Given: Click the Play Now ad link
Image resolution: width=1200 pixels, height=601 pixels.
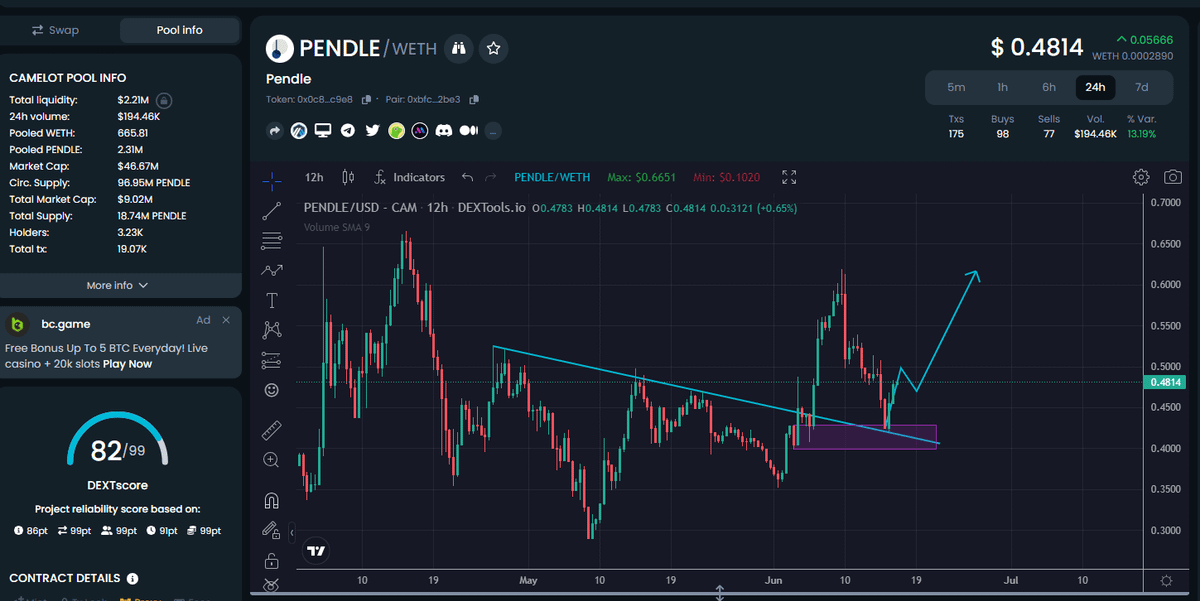Looking at the screenshot, I should point(127,364).
